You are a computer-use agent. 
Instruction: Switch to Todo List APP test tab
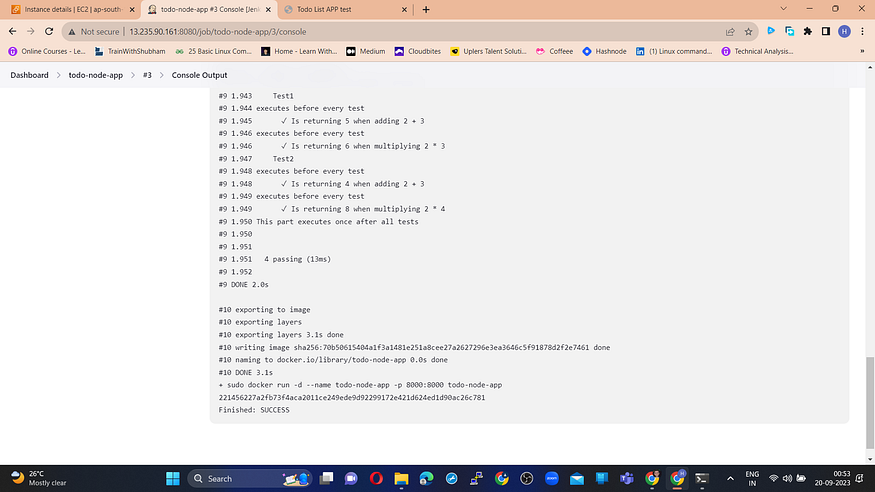346,9
